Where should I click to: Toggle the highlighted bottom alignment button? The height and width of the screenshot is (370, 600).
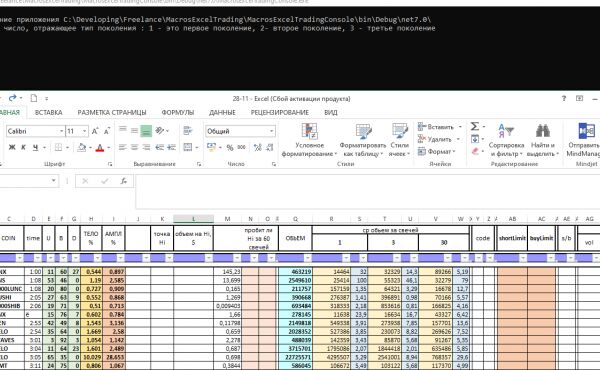(146, 131)
